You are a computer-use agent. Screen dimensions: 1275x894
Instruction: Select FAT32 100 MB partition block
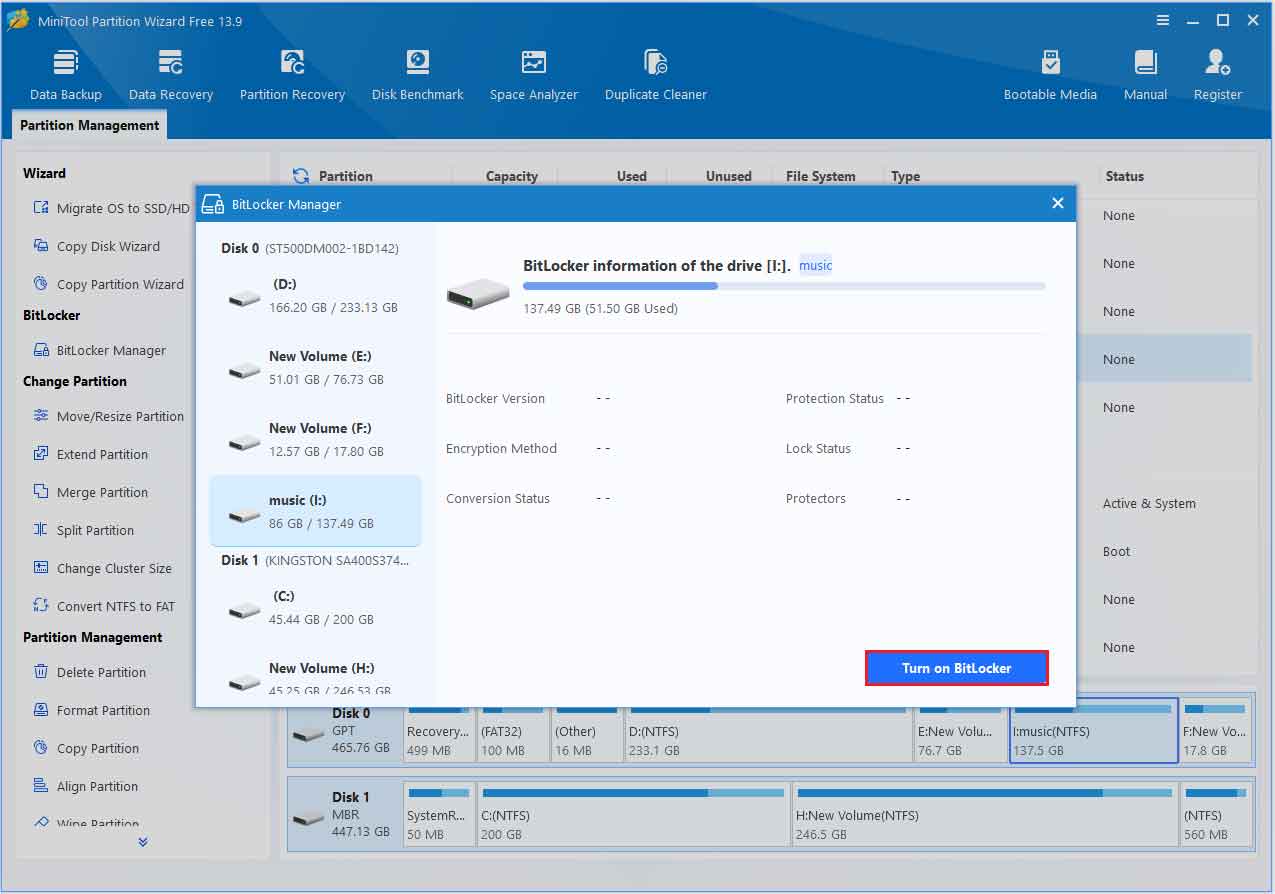[x=513, y=731]
